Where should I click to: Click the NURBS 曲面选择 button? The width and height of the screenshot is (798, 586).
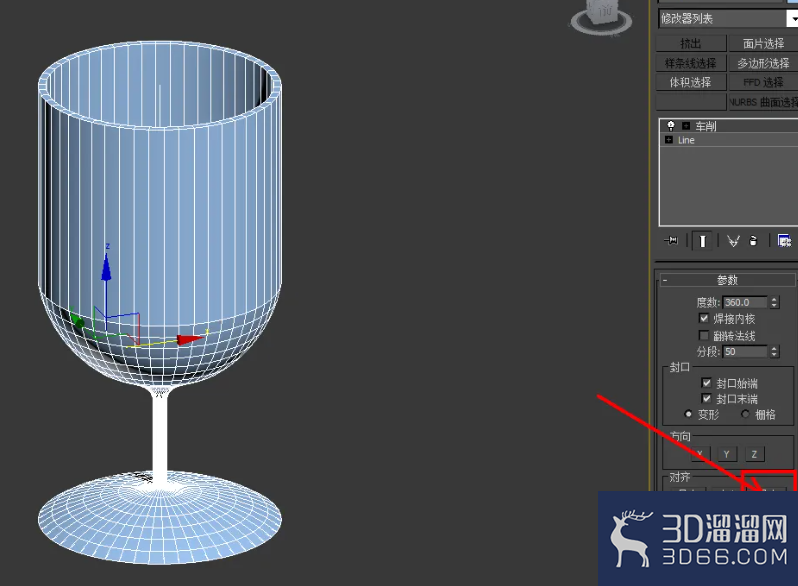[763, 102]
